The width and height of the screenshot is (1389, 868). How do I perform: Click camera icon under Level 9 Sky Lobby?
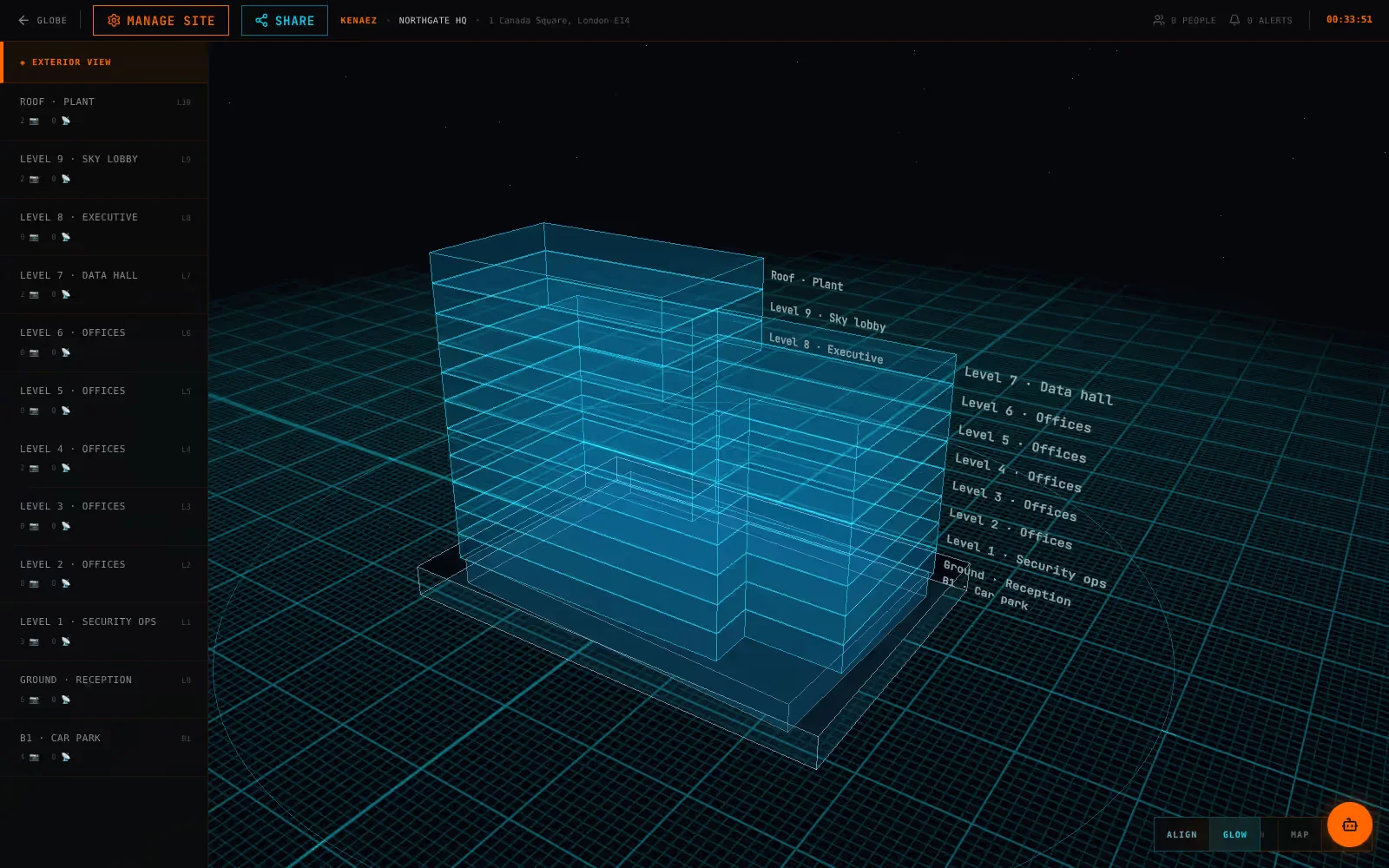click(x=34, y=179)
